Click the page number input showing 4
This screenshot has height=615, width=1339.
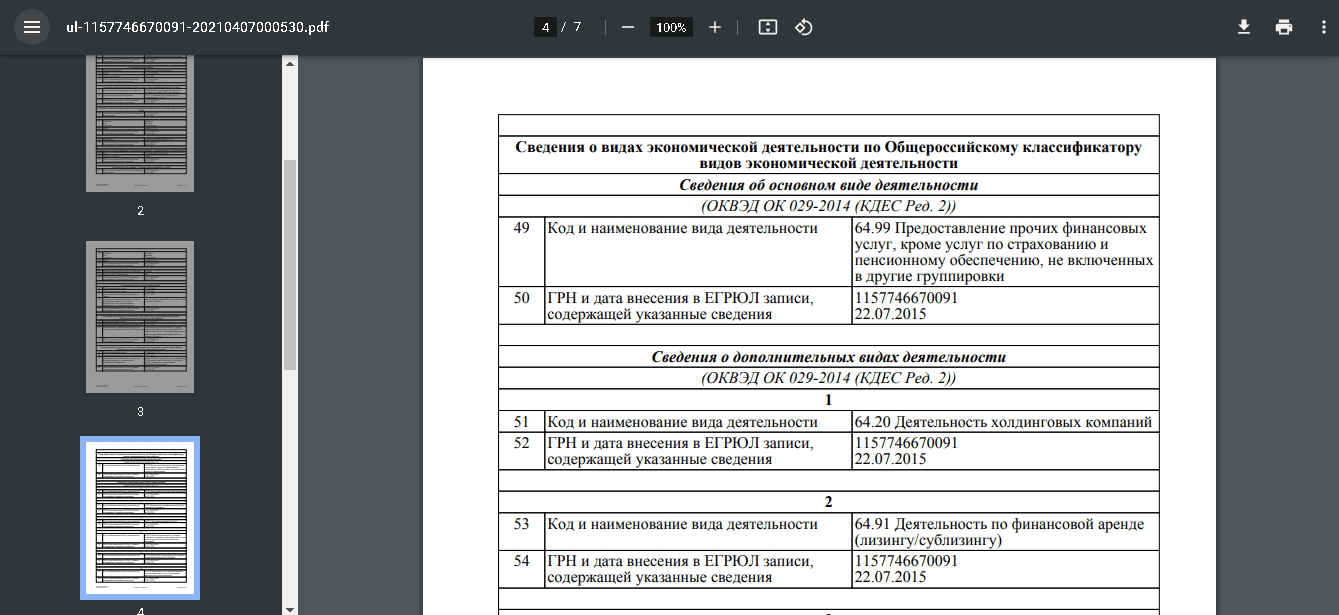[545, 27]
